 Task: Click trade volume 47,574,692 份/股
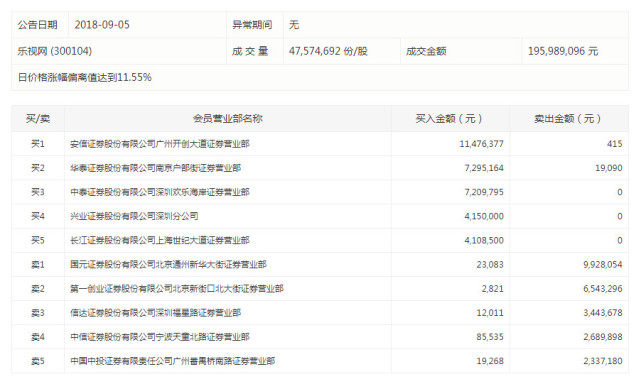(328, 51)
